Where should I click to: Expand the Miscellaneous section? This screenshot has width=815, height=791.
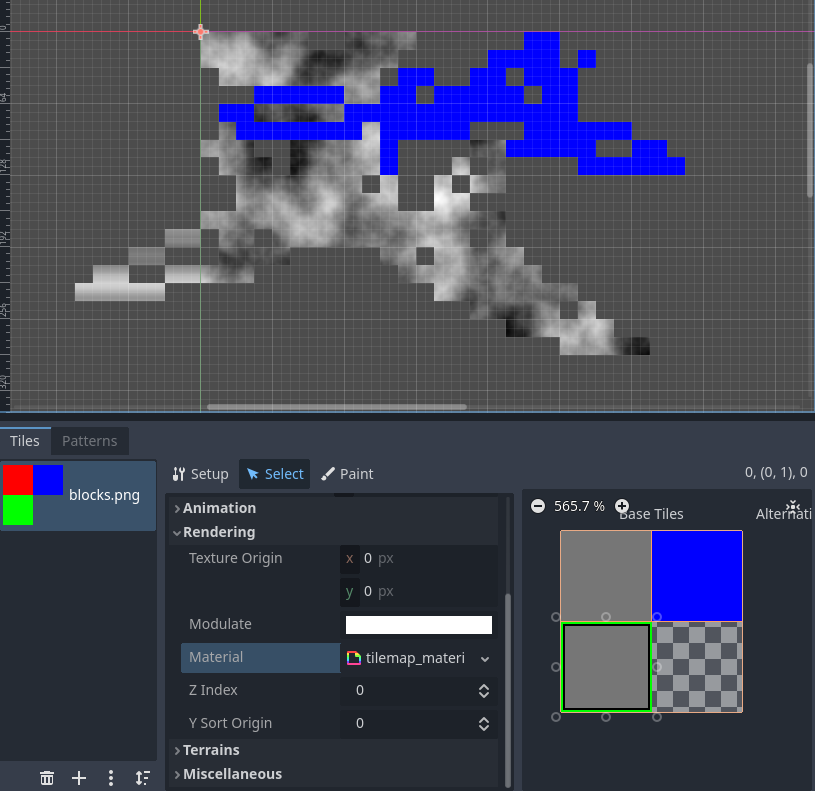coord(232,774)
